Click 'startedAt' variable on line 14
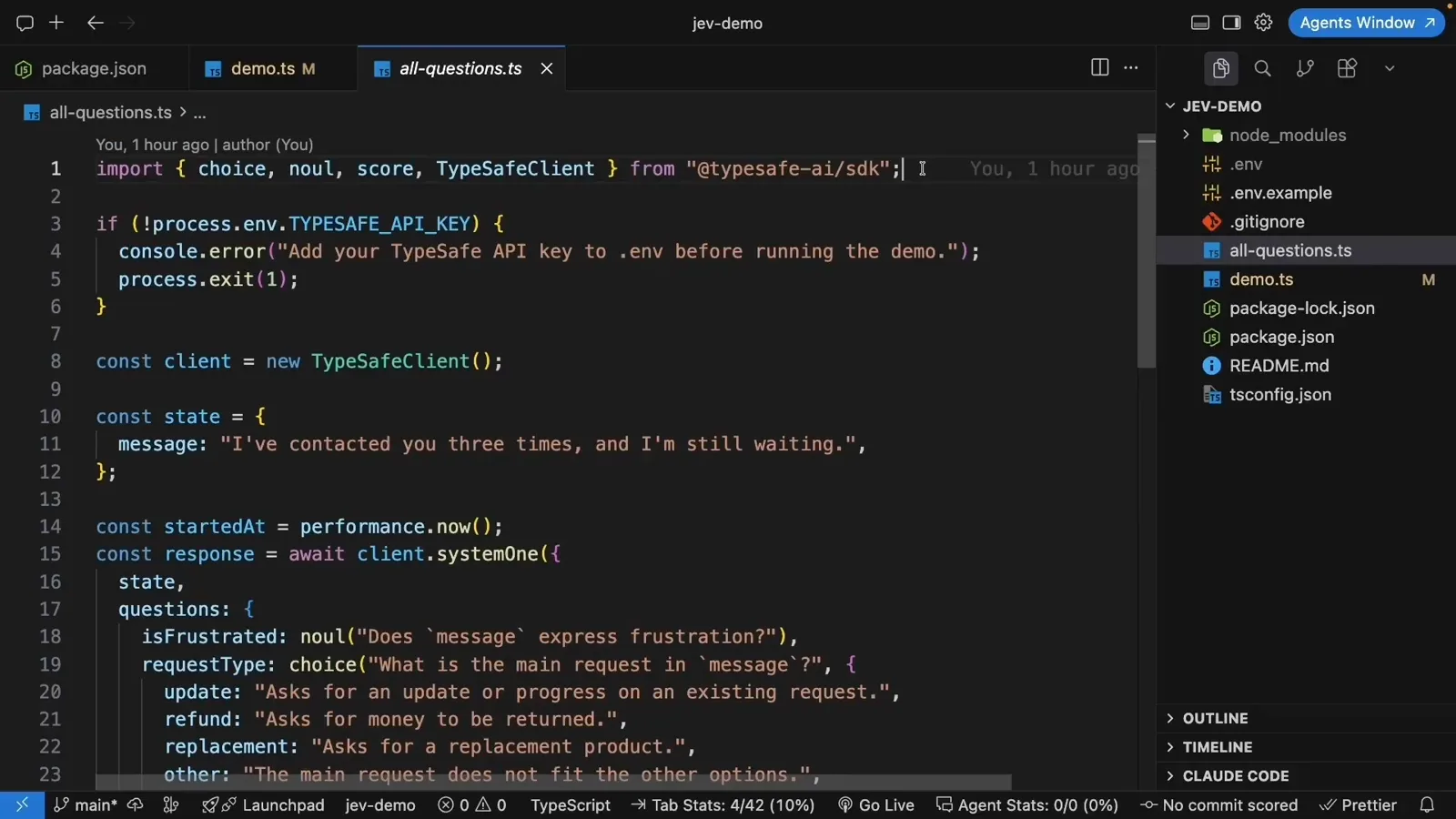1456x819 pixels. [x=215, y=527]
